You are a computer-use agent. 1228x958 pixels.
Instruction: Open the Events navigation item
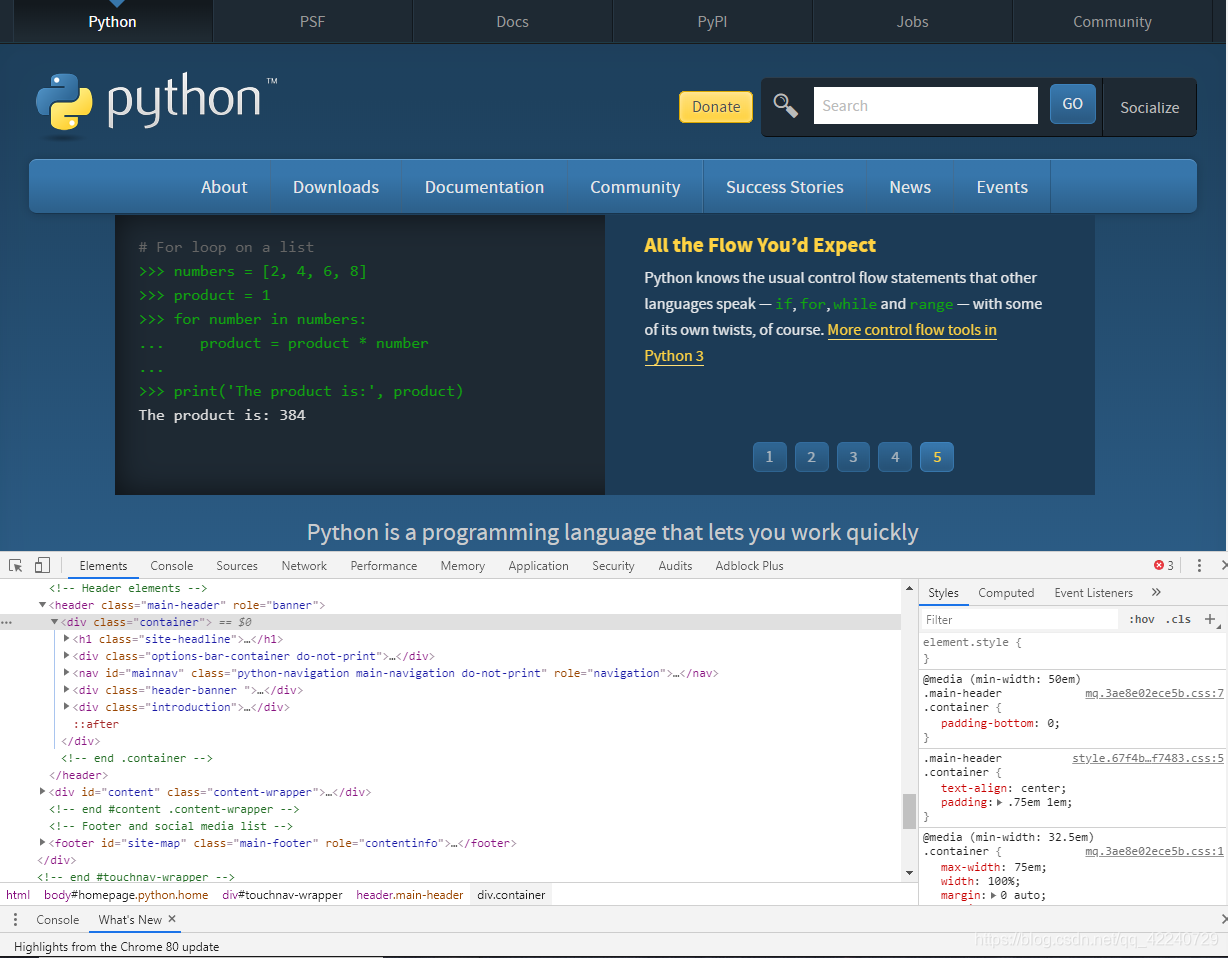(1002, 187)
